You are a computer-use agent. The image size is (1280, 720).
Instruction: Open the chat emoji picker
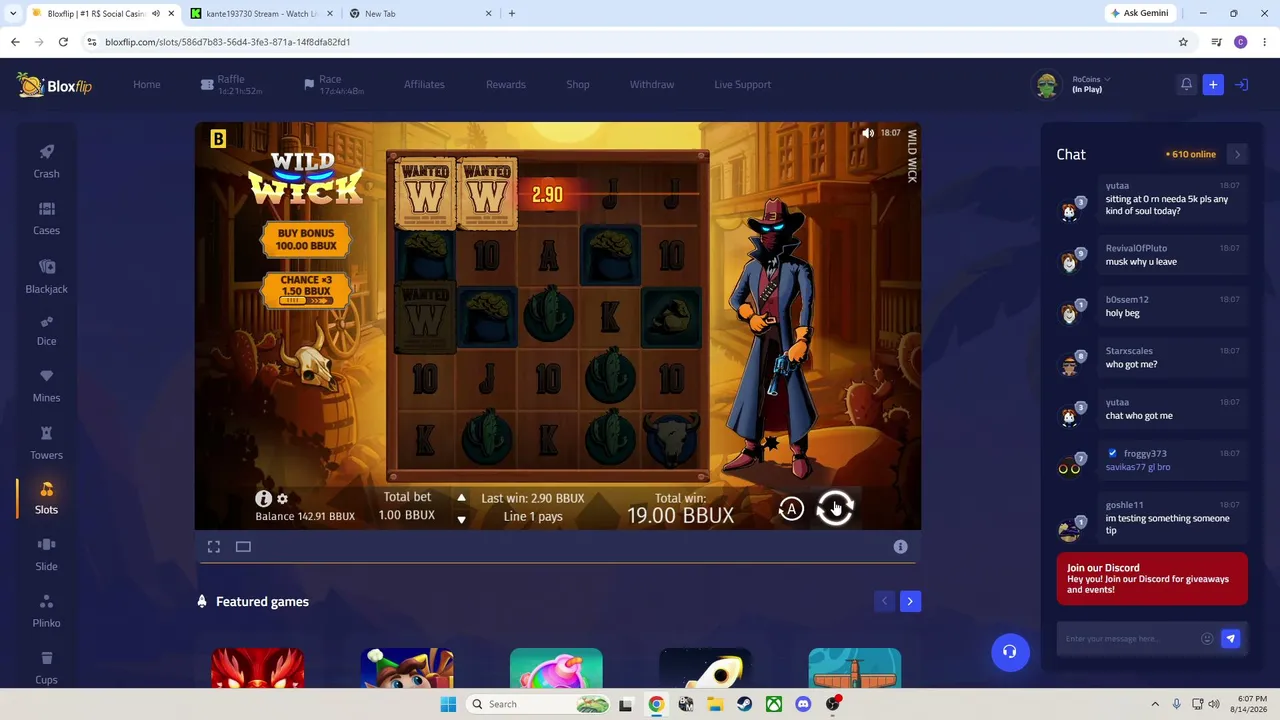pos(1207,639)
